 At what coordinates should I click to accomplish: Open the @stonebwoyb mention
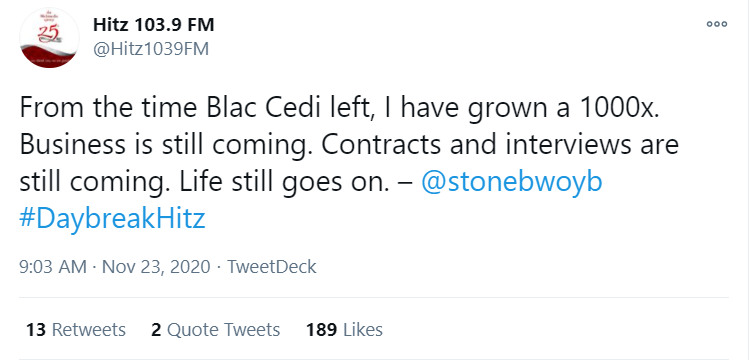[x=511, y=182]
